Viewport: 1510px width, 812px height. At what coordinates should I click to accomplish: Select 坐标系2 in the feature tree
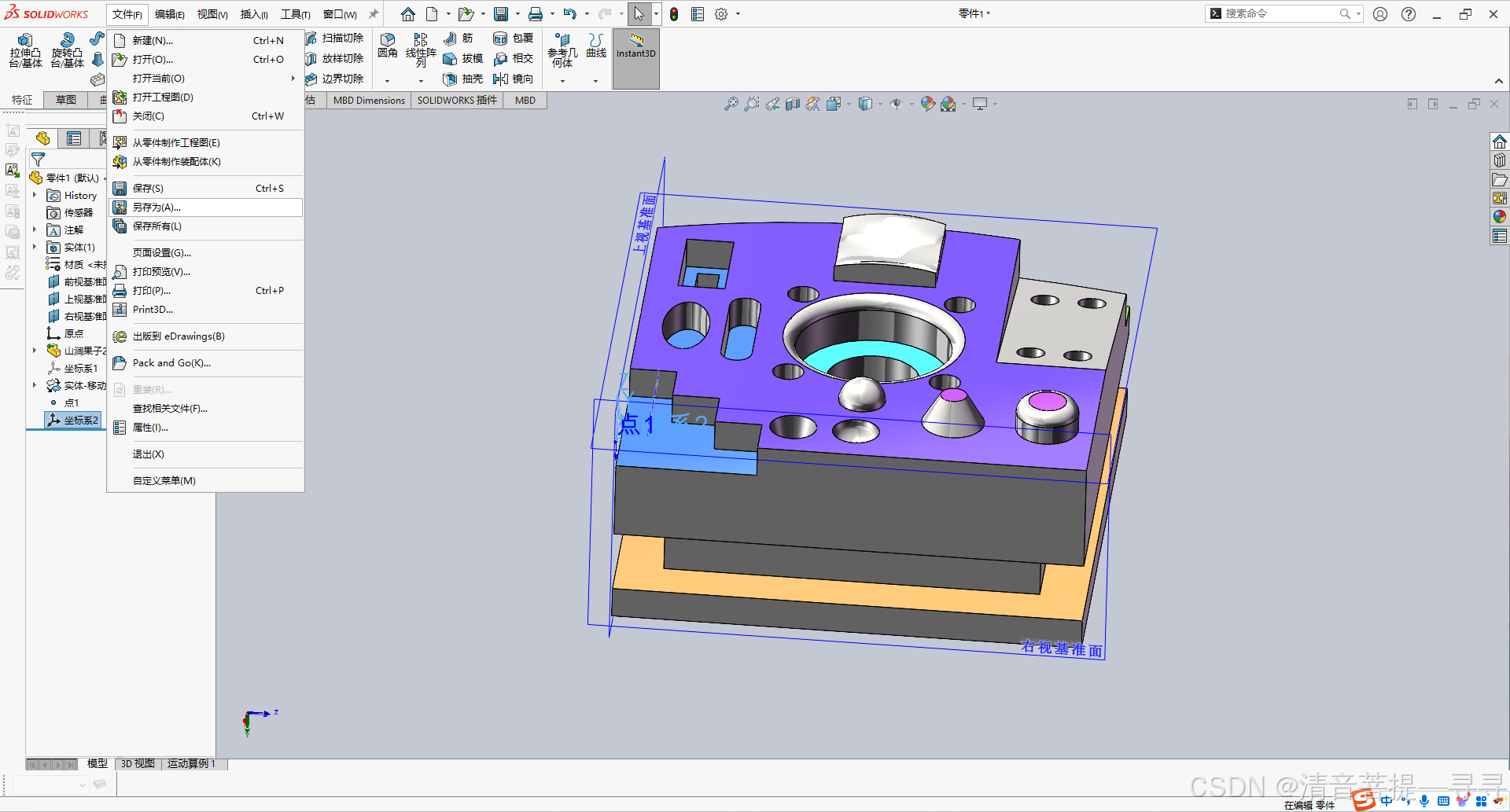[73, 421]
